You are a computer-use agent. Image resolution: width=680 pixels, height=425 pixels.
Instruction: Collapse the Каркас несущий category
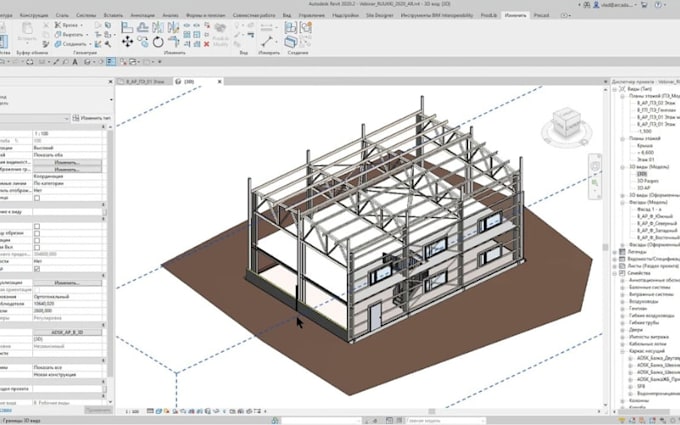click(x=622, y=351)
